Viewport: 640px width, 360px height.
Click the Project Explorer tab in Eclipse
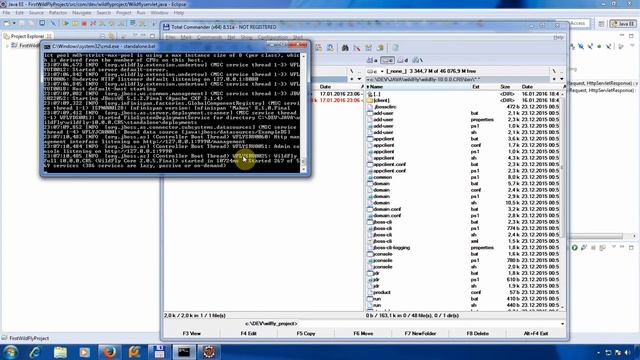point(27,36)
